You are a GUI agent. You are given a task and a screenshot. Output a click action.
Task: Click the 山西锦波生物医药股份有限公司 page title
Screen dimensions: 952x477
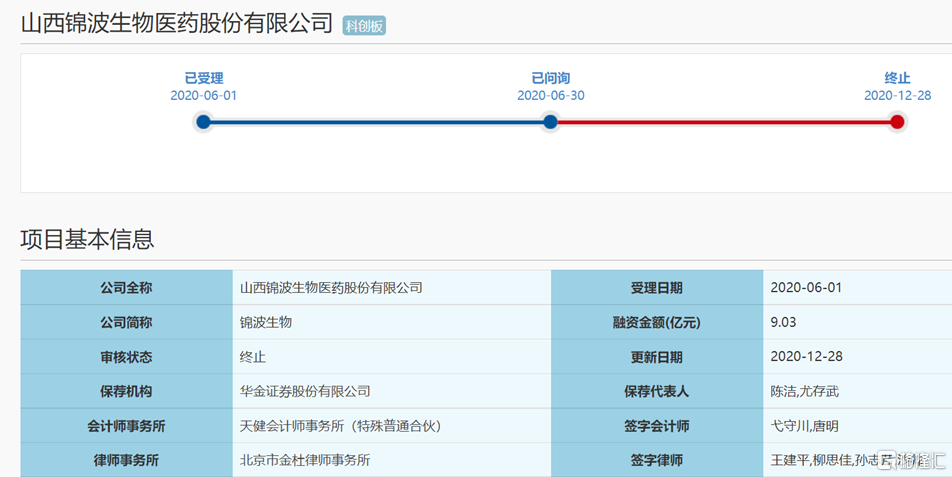tap(177, 24)
